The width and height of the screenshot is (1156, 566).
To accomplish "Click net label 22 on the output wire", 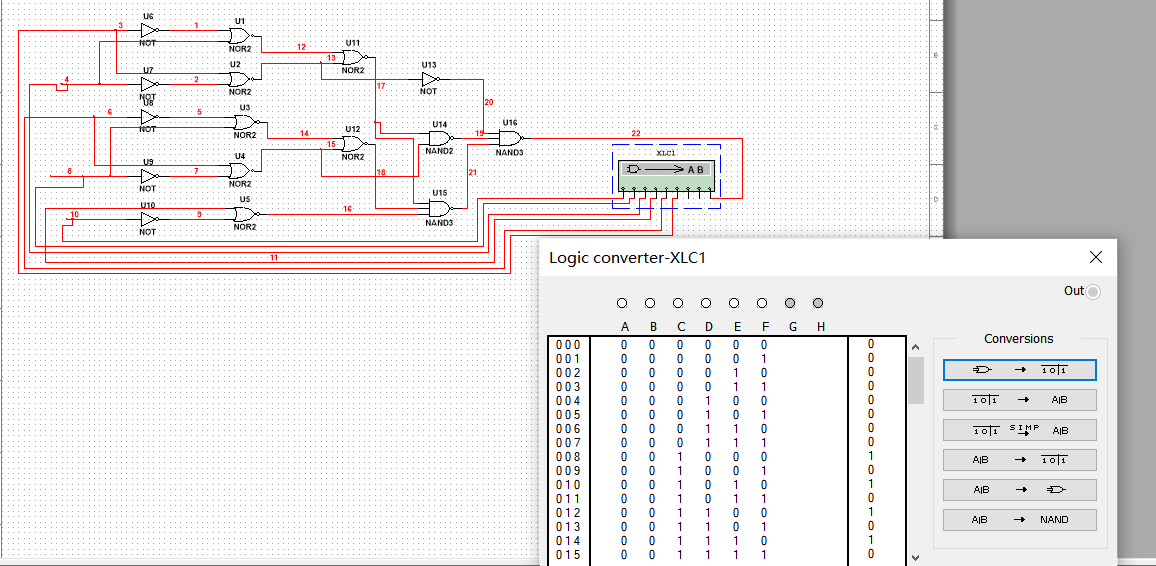I will 636,133.
